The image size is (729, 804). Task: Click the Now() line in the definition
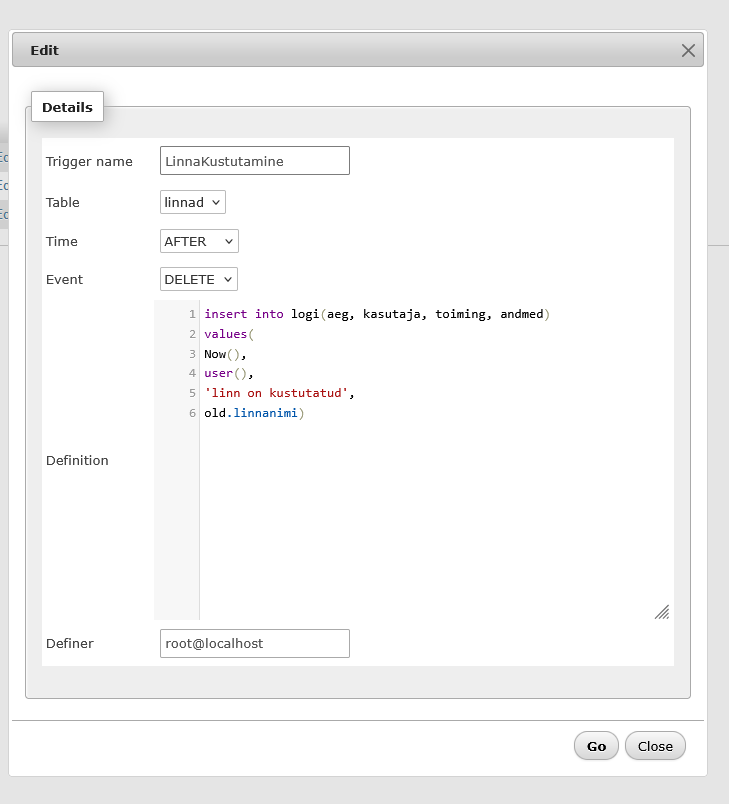[224, 354]
